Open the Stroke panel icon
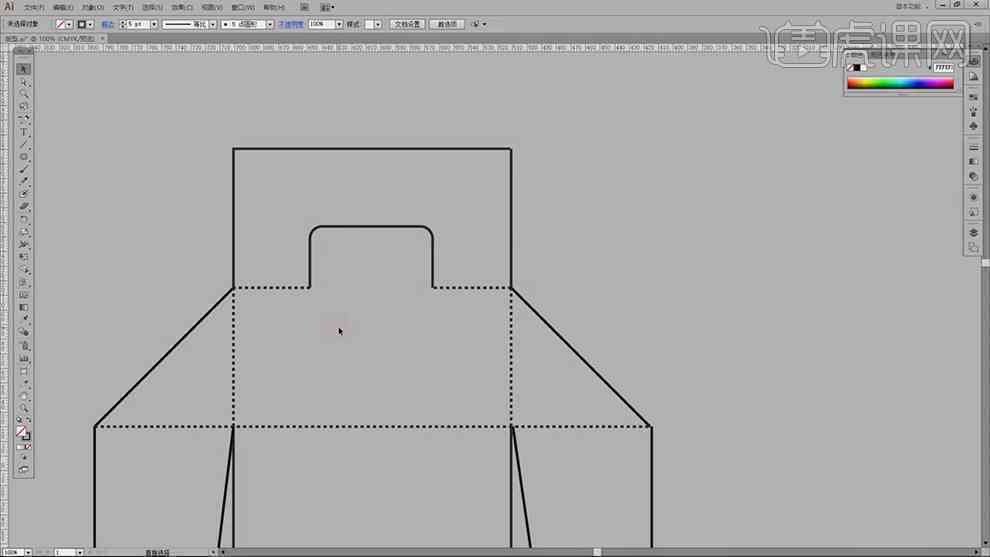This screenshot has height=557, width=990. [973, 148]
